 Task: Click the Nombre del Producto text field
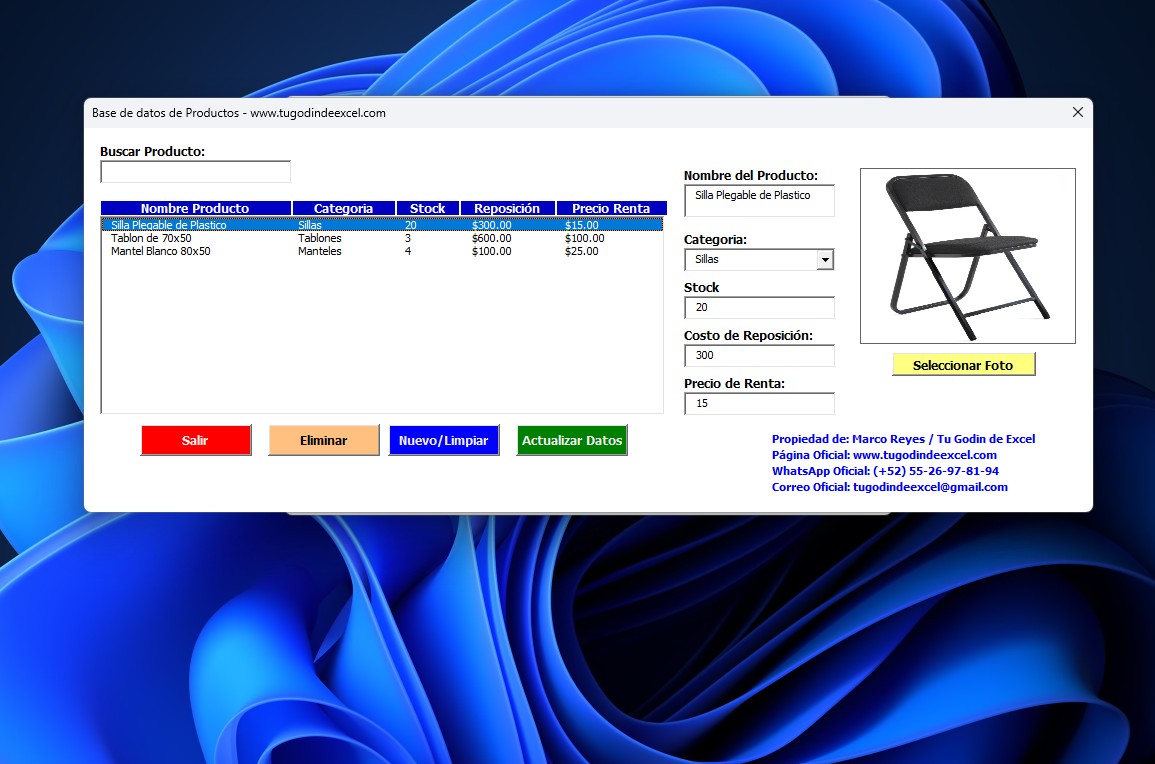coord(759,200)
